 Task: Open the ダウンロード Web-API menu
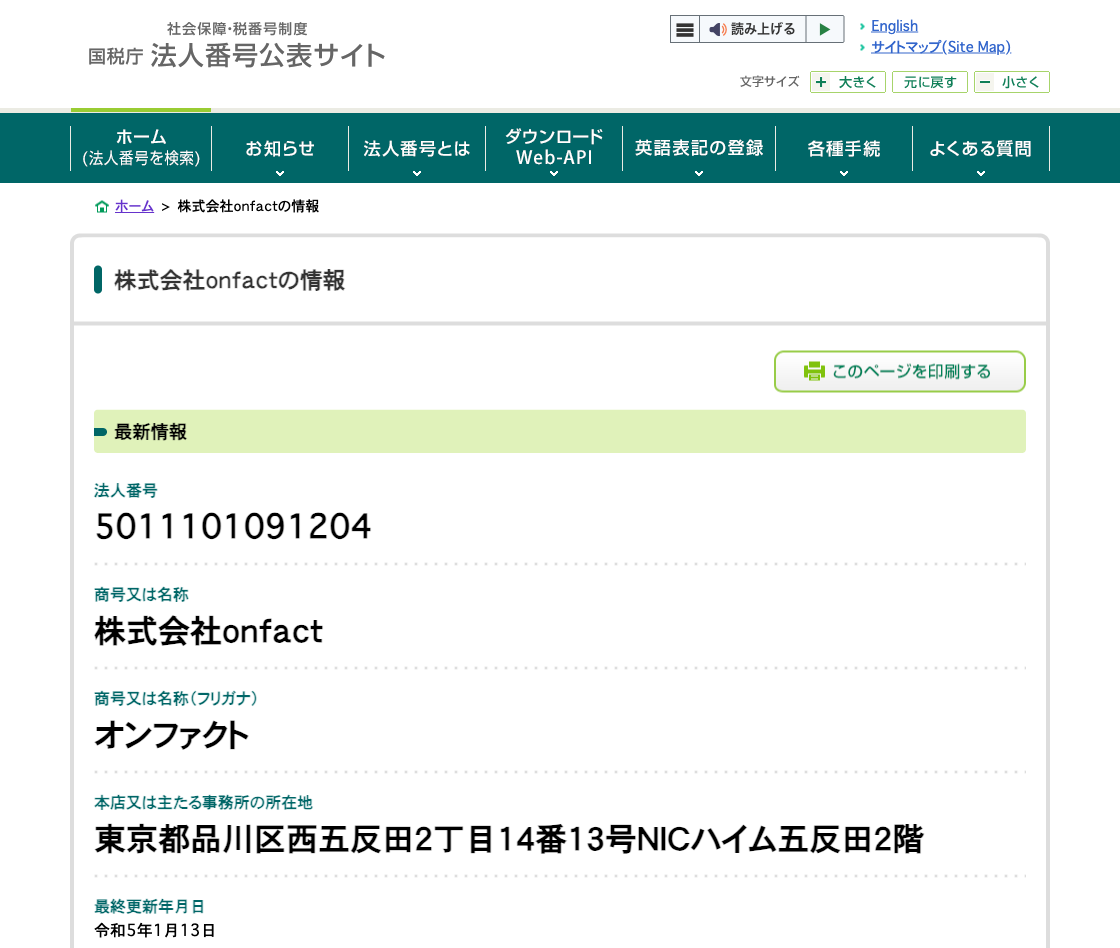pyautogui.click(x=554, y=147)
